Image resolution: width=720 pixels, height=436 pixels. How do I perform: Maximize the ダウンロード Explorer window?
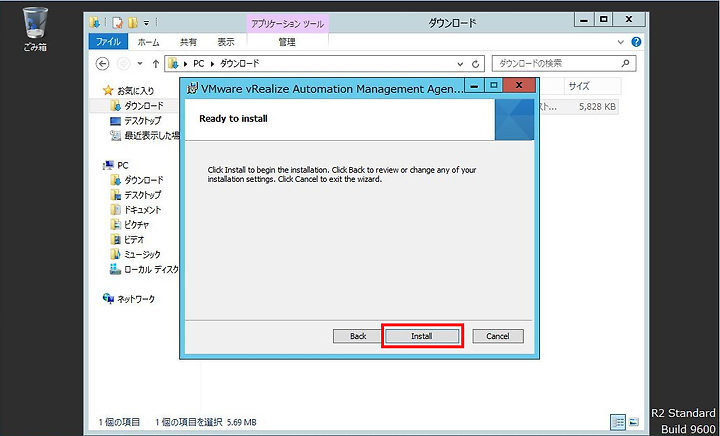point(604,19)
